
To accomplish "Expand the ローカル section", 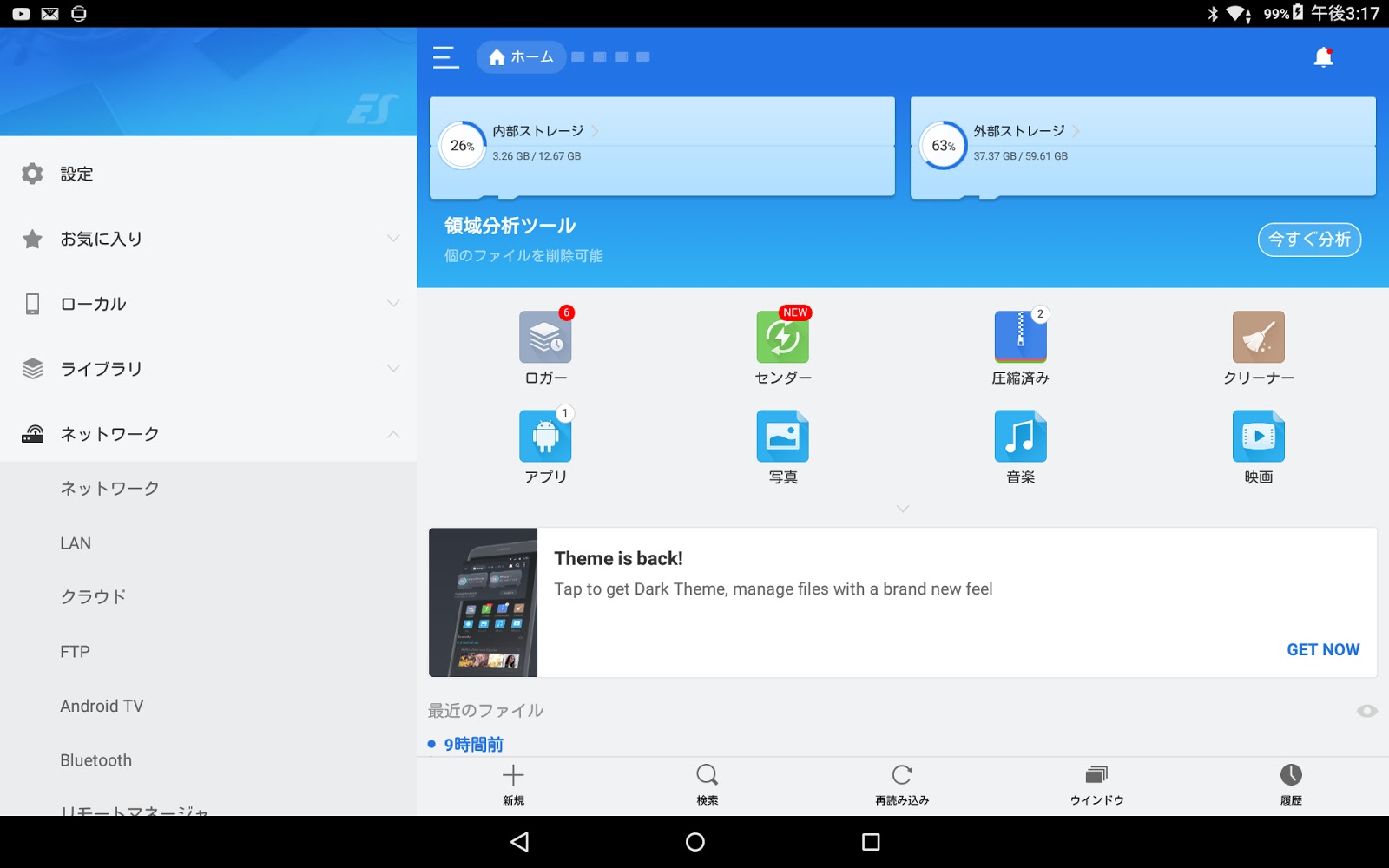I will pyautogui.click(x=393, y=304).
